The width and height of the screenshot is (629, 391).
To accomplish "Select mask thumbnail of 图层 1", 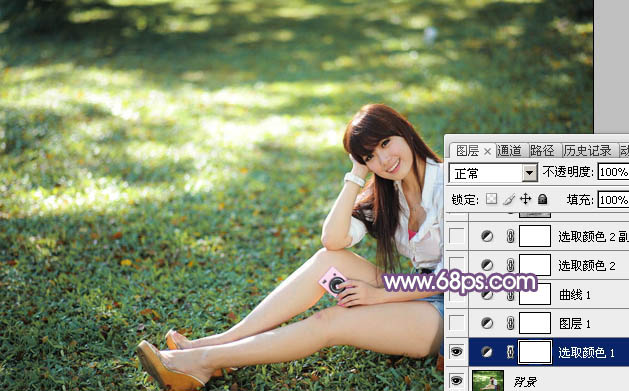I will pyautogui.click(x=535, y=323).
